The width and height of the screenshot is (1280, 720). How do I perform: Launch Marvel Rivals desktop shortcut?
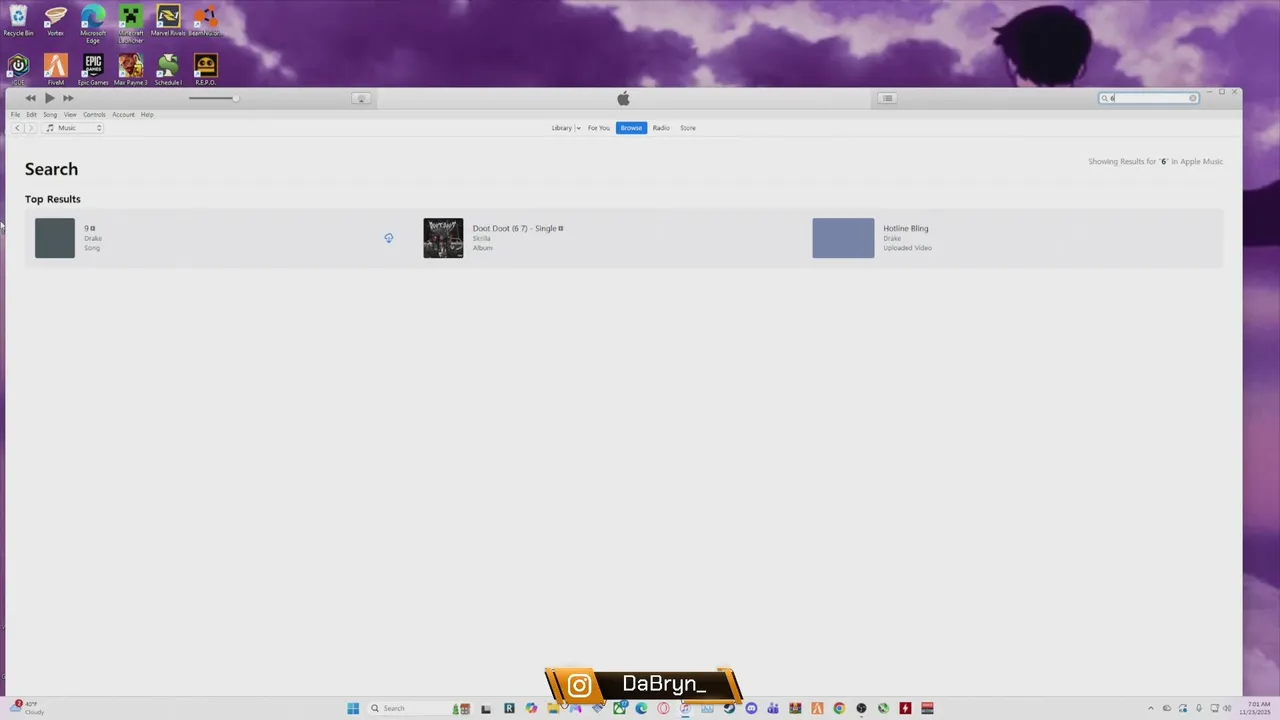click(x=168, y=20)
